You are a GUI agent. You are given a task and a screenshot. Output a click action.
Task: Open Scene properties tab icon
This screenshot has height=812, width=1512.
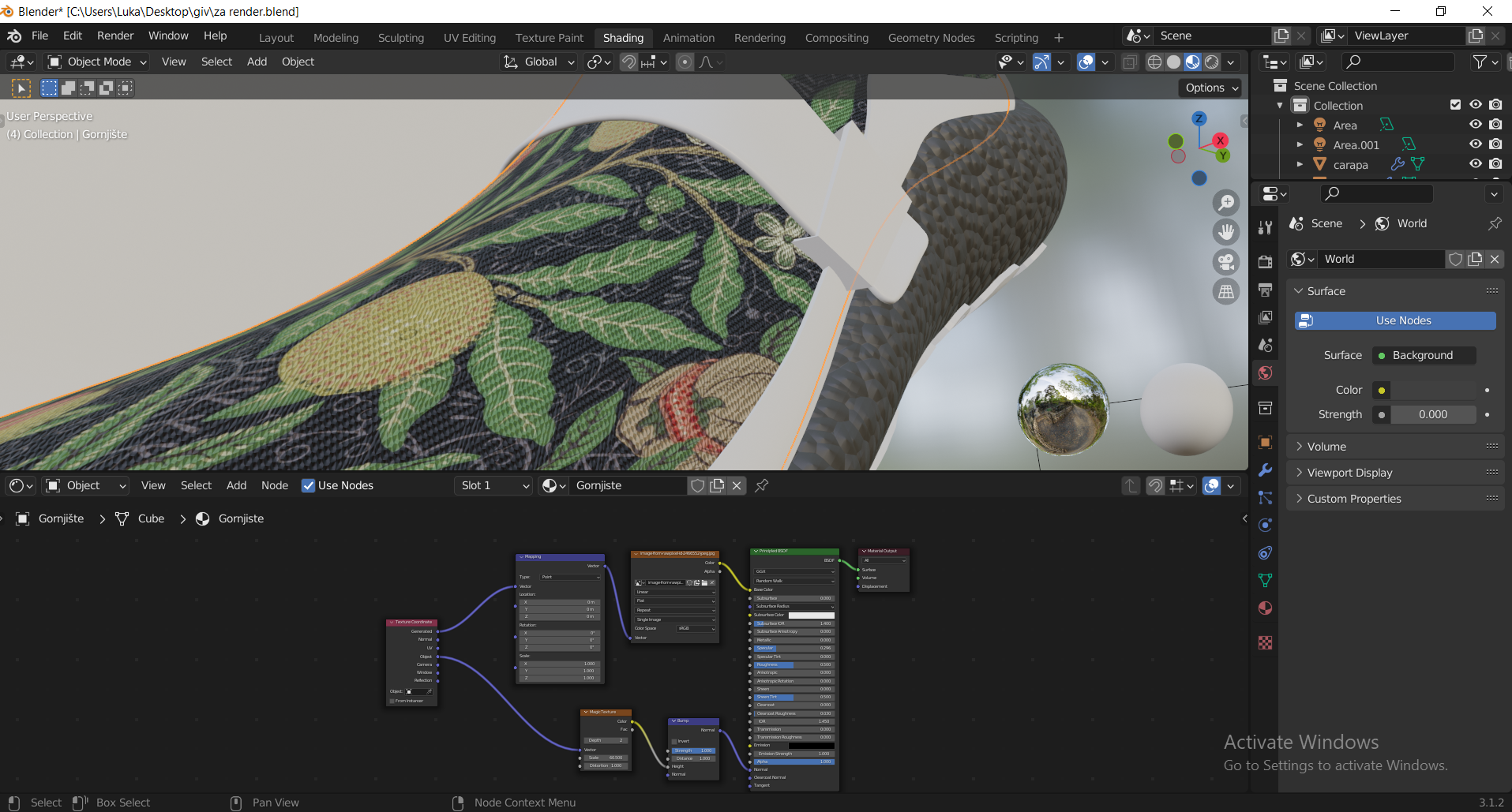[1265, 345]
